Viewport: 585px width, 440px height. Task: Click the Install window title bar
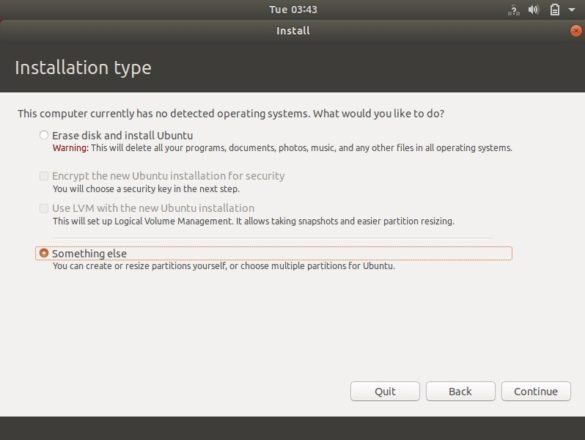pos(293,31)
